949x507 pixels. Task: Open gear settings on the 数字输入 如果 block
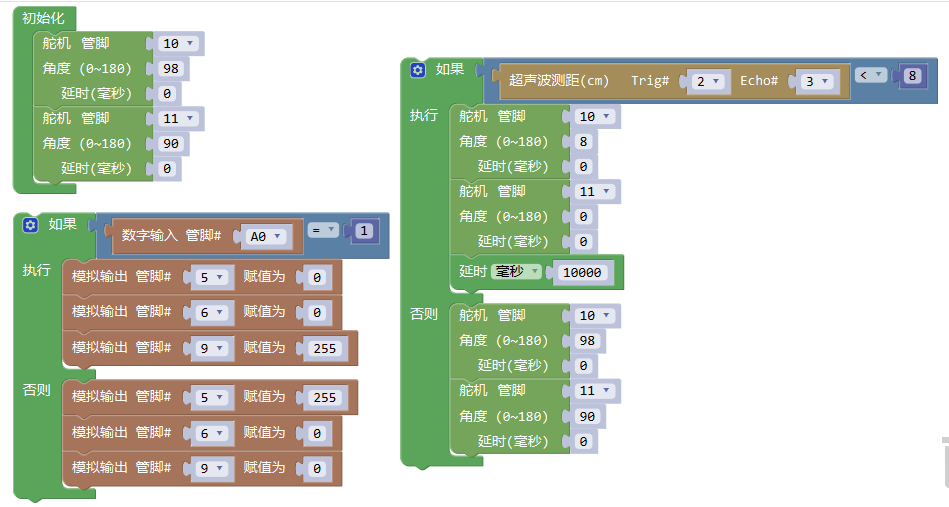pyautogui.click(x=30, y=225)
